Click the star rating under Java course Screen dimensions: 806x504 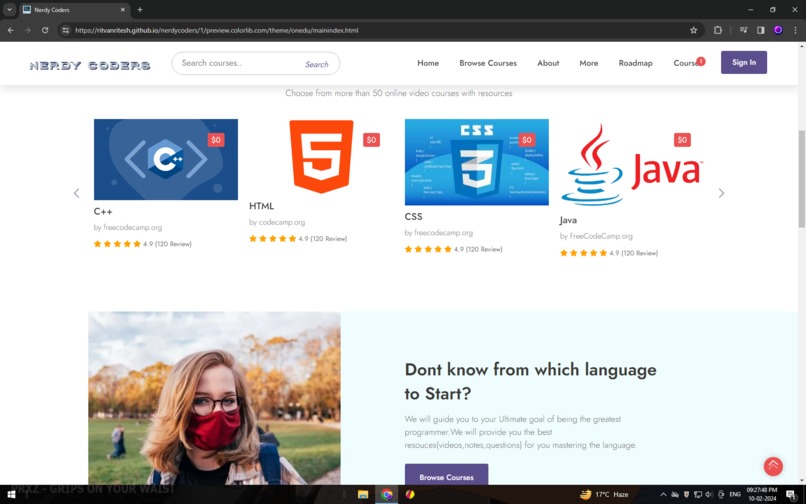point(583,253)
